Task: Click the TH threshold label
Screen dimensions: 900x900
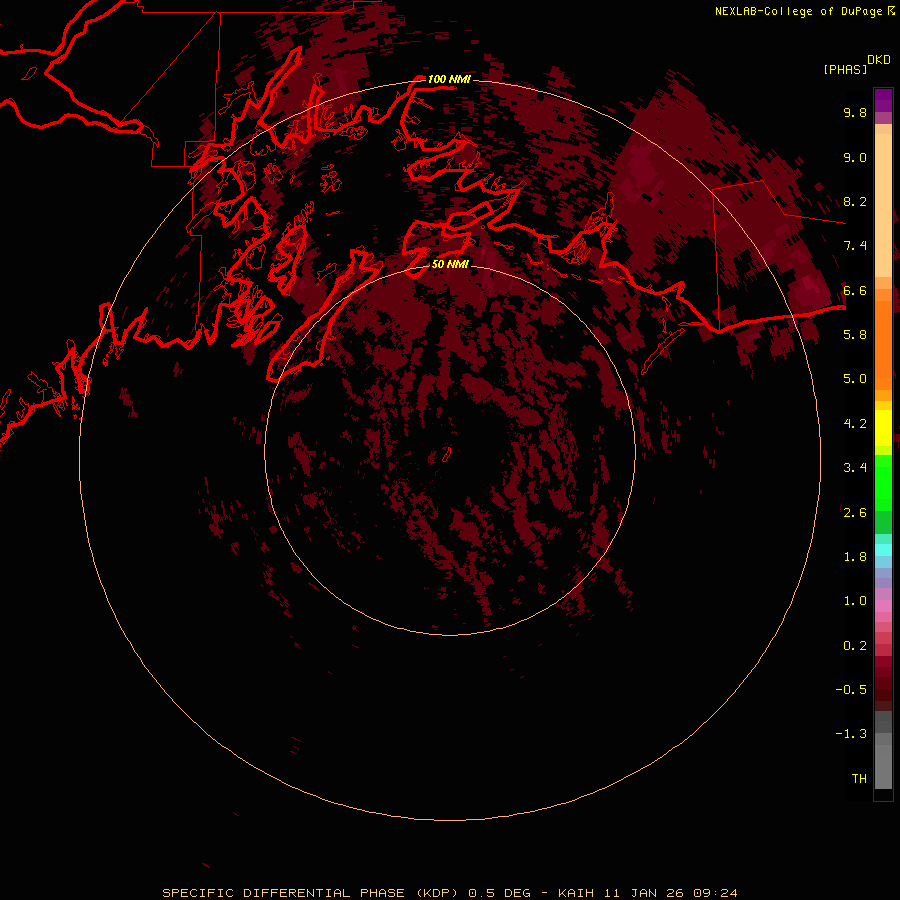Action: click(859, 779)
